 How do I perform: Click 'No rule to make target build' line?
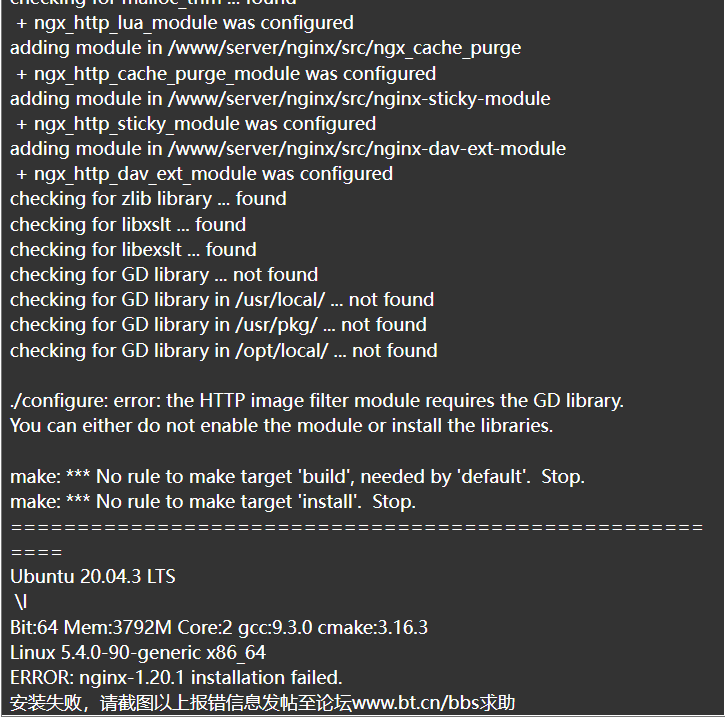(x=297, y=477)
